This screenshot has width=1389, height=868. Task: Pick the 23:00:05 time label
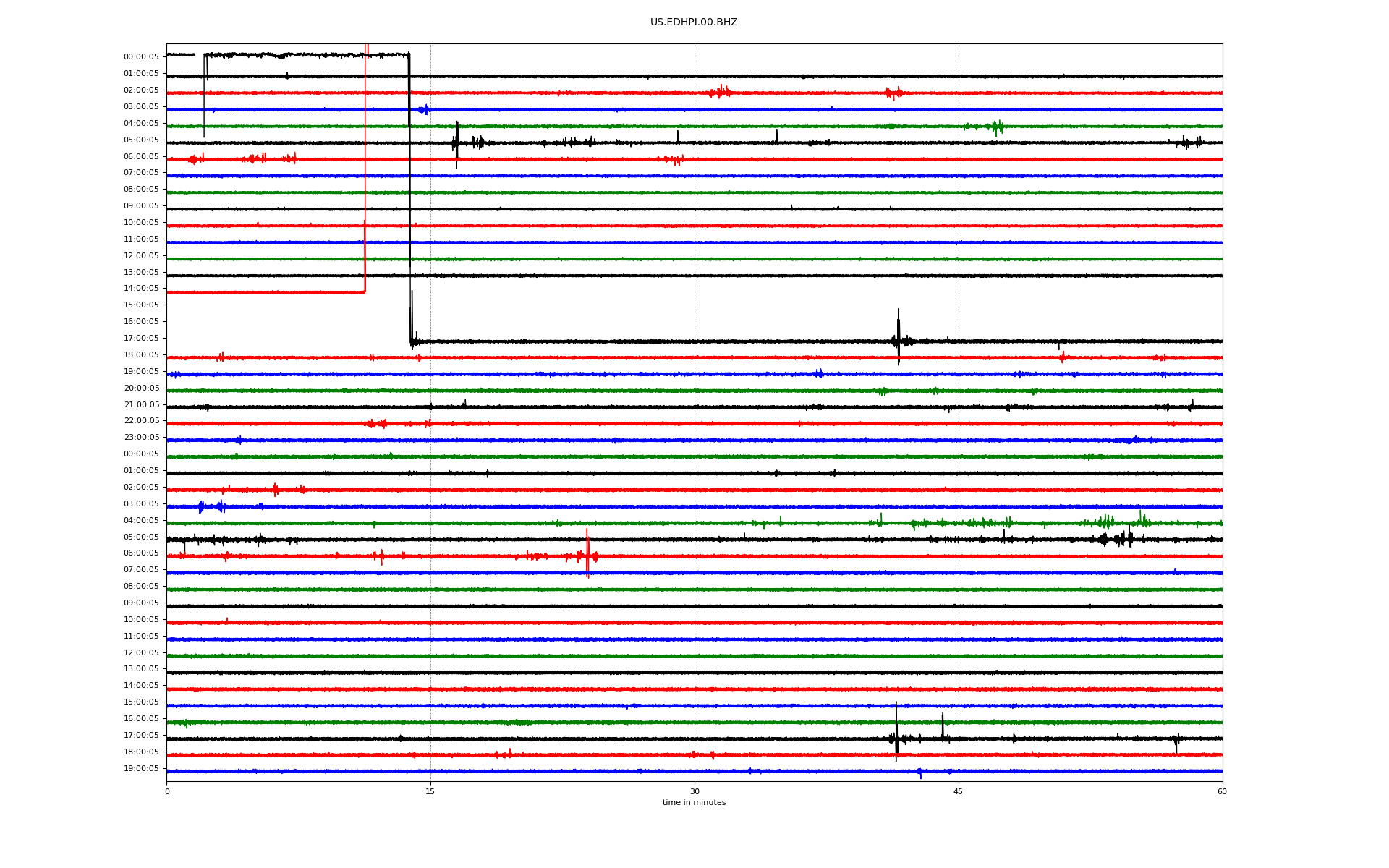[x=141, y=437]
